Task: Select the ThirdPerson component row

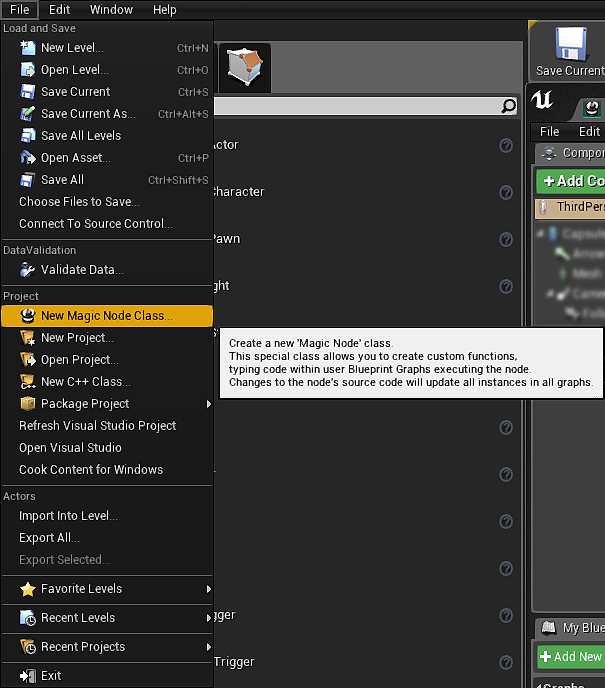Action: tap(570, 207)
